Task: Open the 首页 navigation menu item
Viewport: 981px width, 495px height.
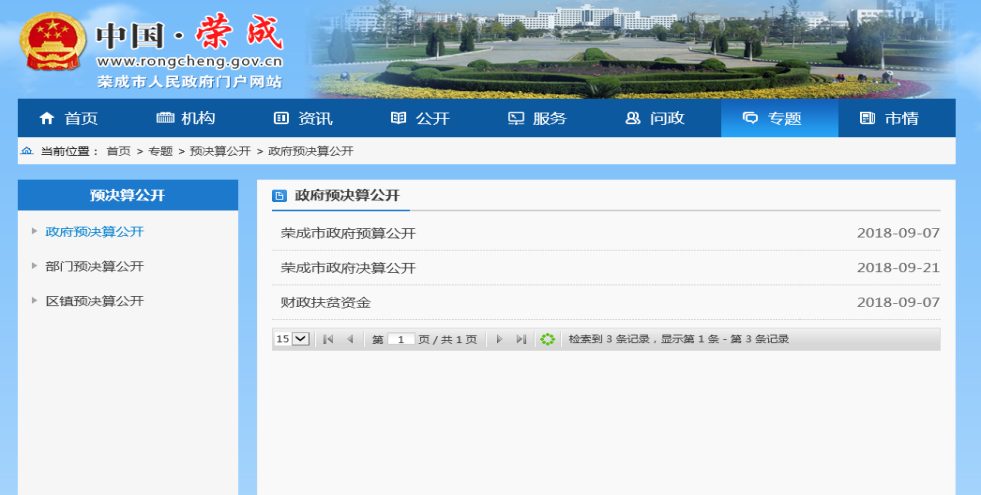Action: (68, 119)
